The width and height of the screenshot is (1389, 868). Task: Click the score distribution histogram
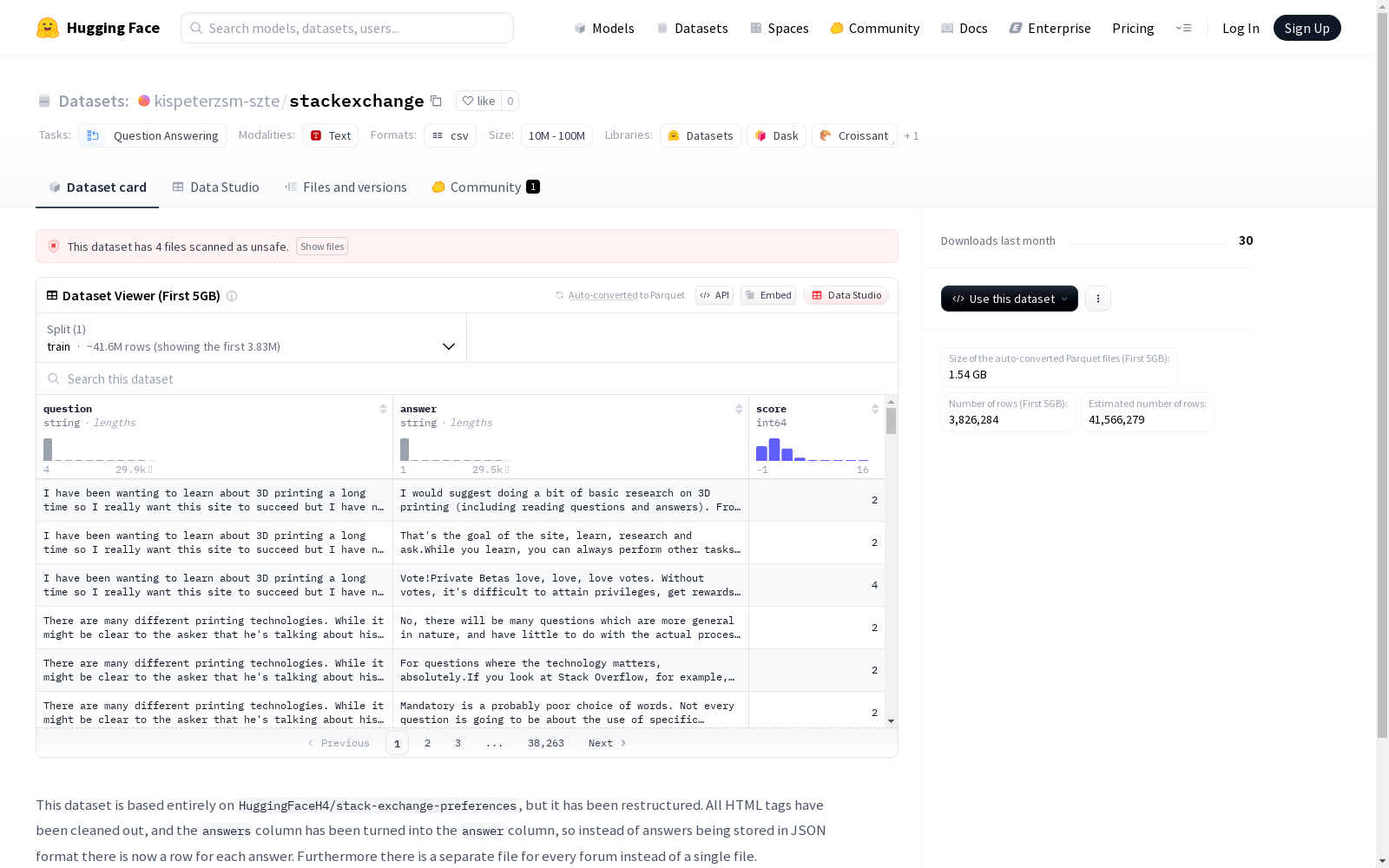[813, 450]
